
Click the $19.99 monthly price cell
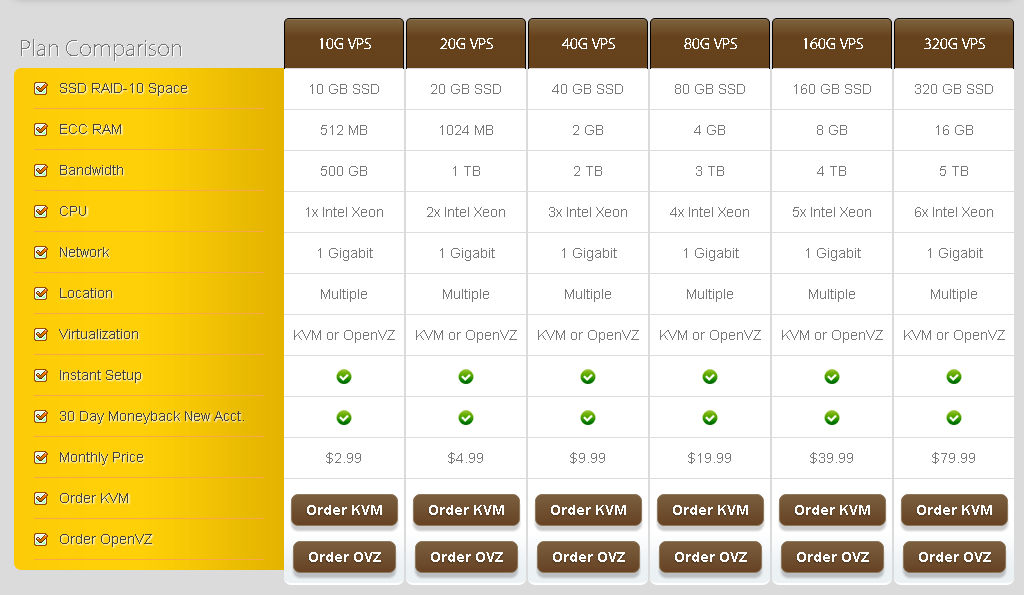[x=710, y=458]
